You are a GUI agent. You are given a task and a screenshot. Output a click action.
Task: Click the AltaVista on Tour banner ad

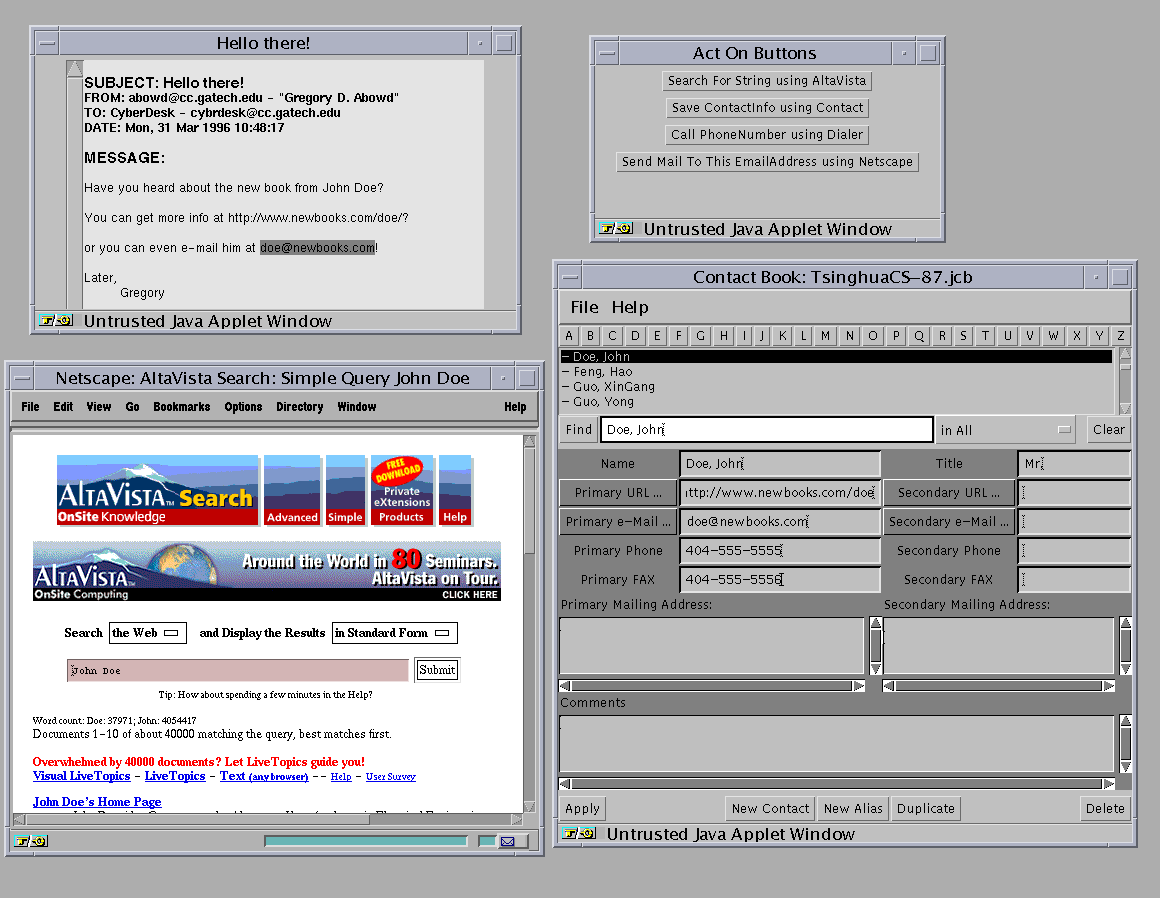(266, 571)
